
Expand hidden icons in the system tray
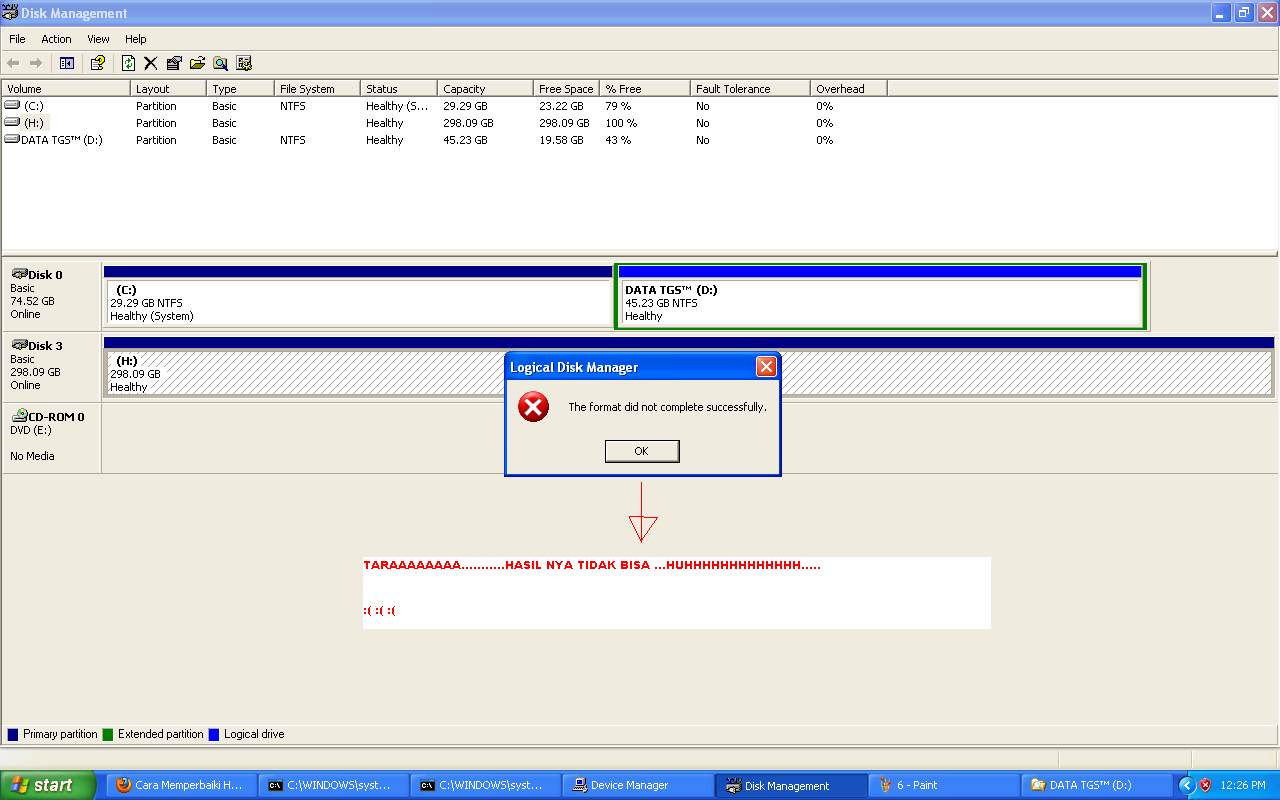tap(1189, 785)
